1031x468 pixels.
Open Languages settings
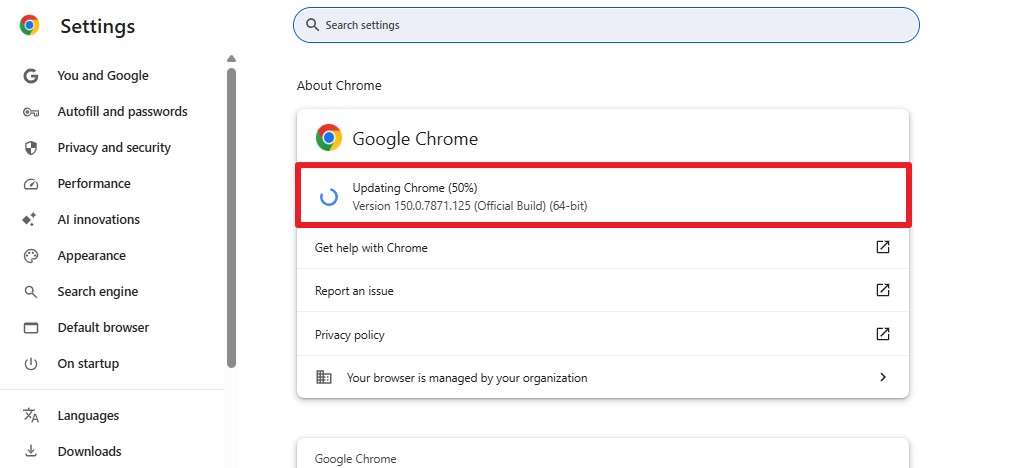coord(88,415)
